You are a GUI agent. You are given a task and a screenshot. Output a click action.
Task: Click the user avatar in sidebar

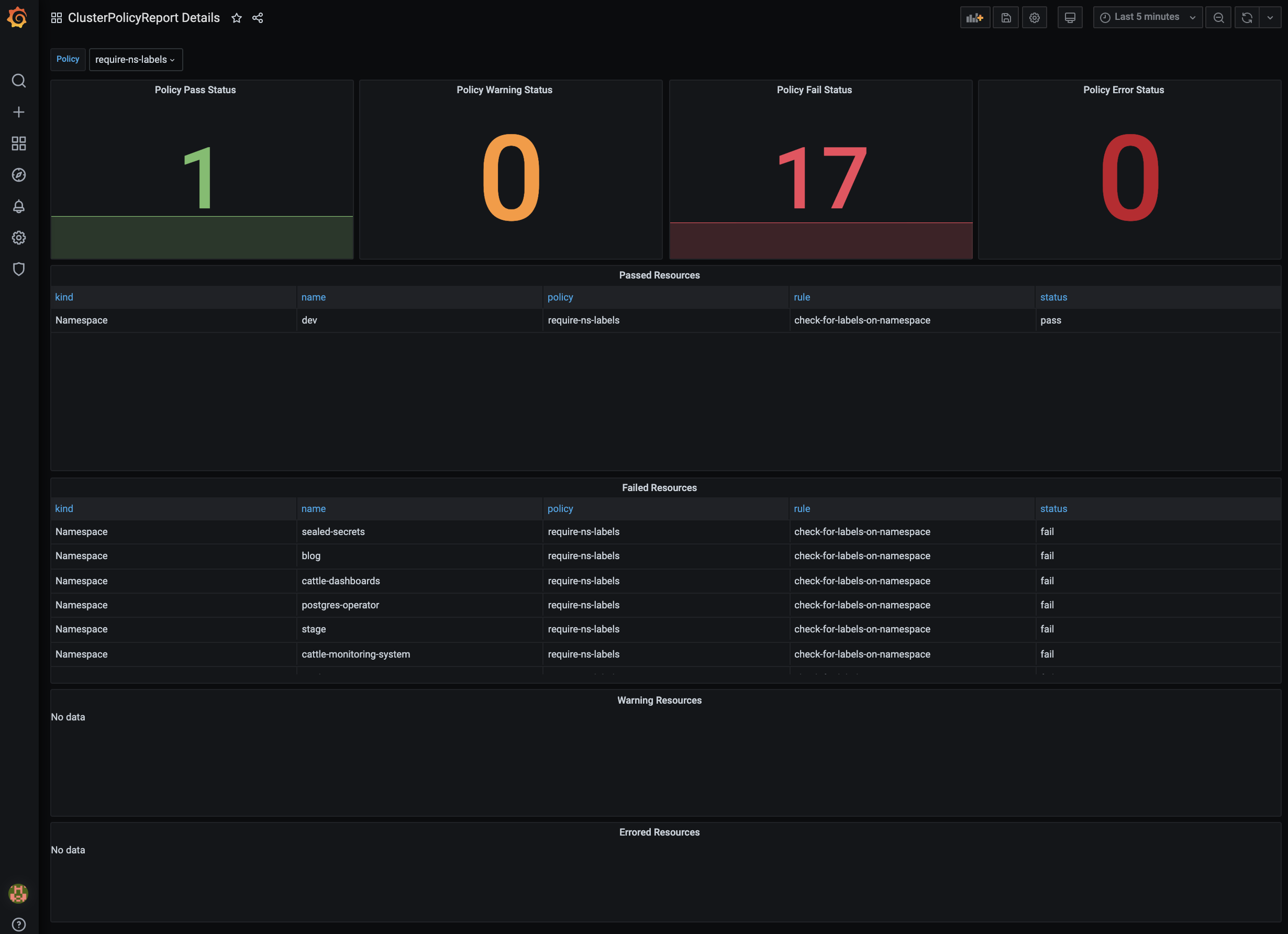pyautogui.click(x=18, y=893)
